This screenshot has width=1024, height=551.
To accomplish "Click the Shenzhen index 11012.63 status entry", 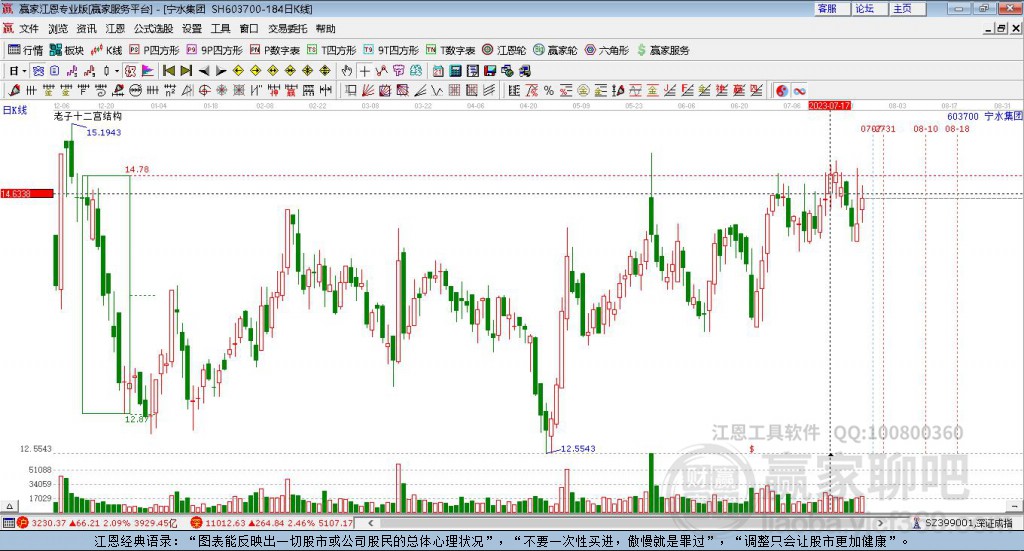I will click(x=272, y=523).
